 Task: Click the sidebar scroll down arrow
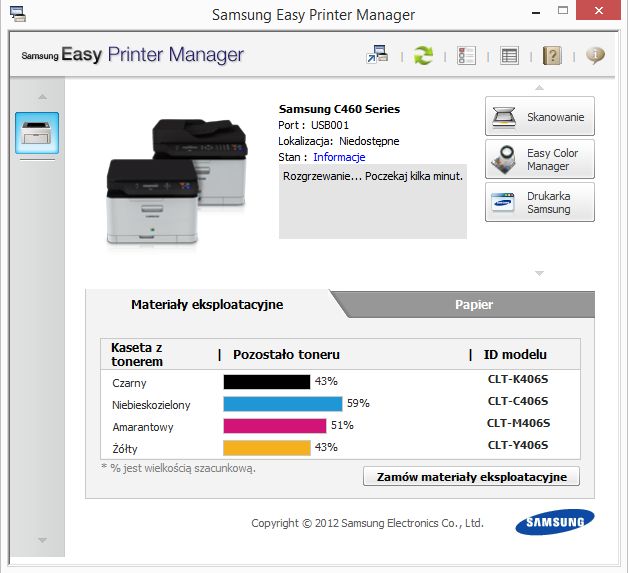coord(42,540)
